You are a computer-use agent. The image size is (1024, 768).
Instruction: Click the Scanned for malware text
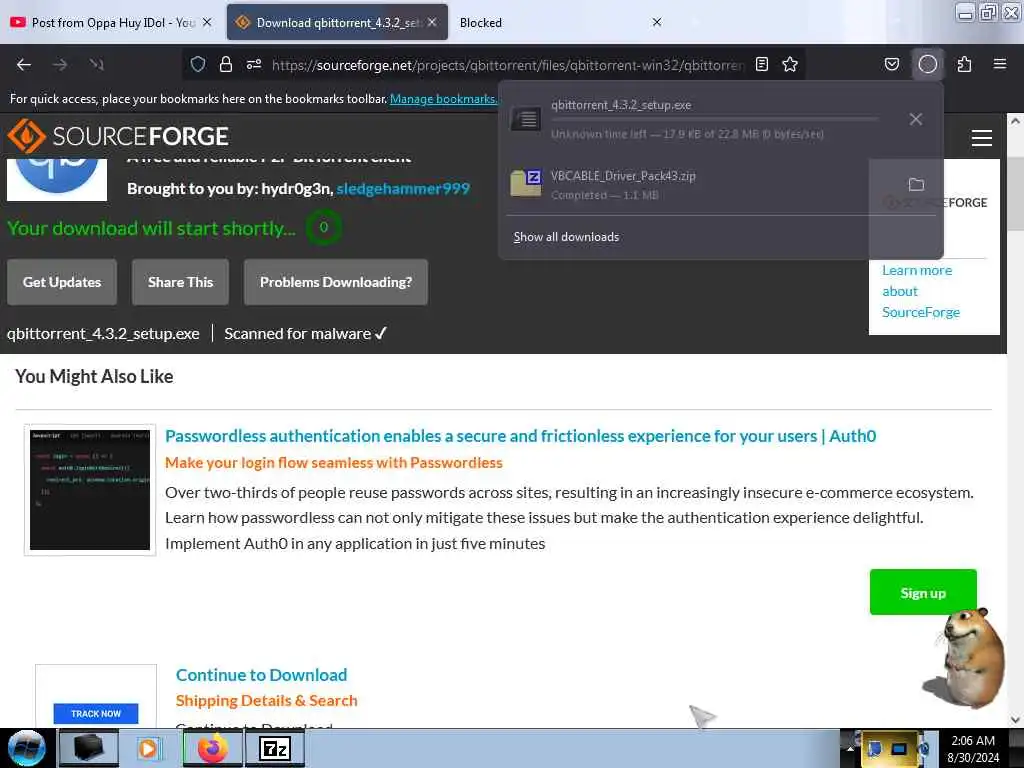pos(306,334)
